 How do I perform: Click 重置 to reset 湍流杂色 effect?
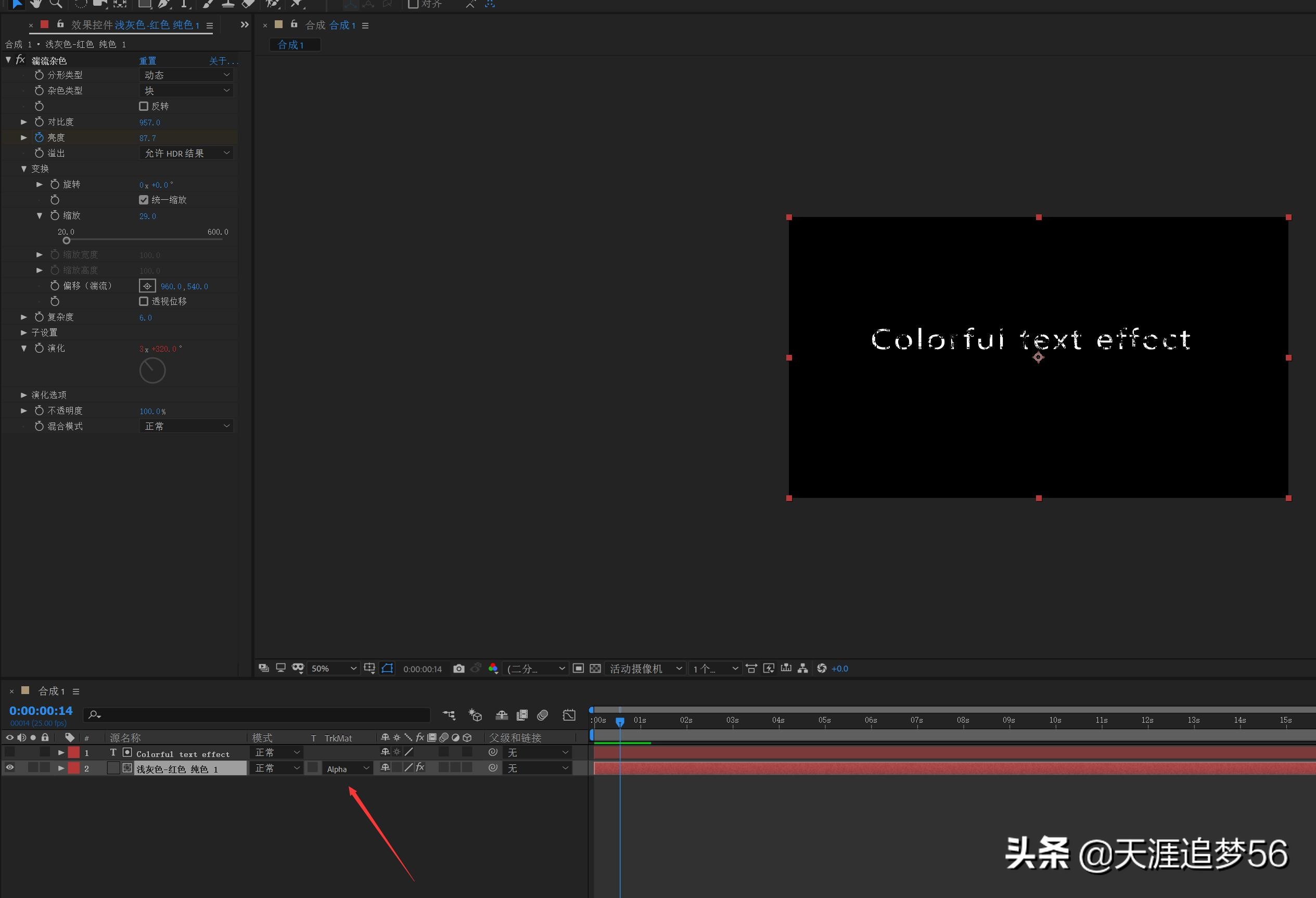[147, 60]
